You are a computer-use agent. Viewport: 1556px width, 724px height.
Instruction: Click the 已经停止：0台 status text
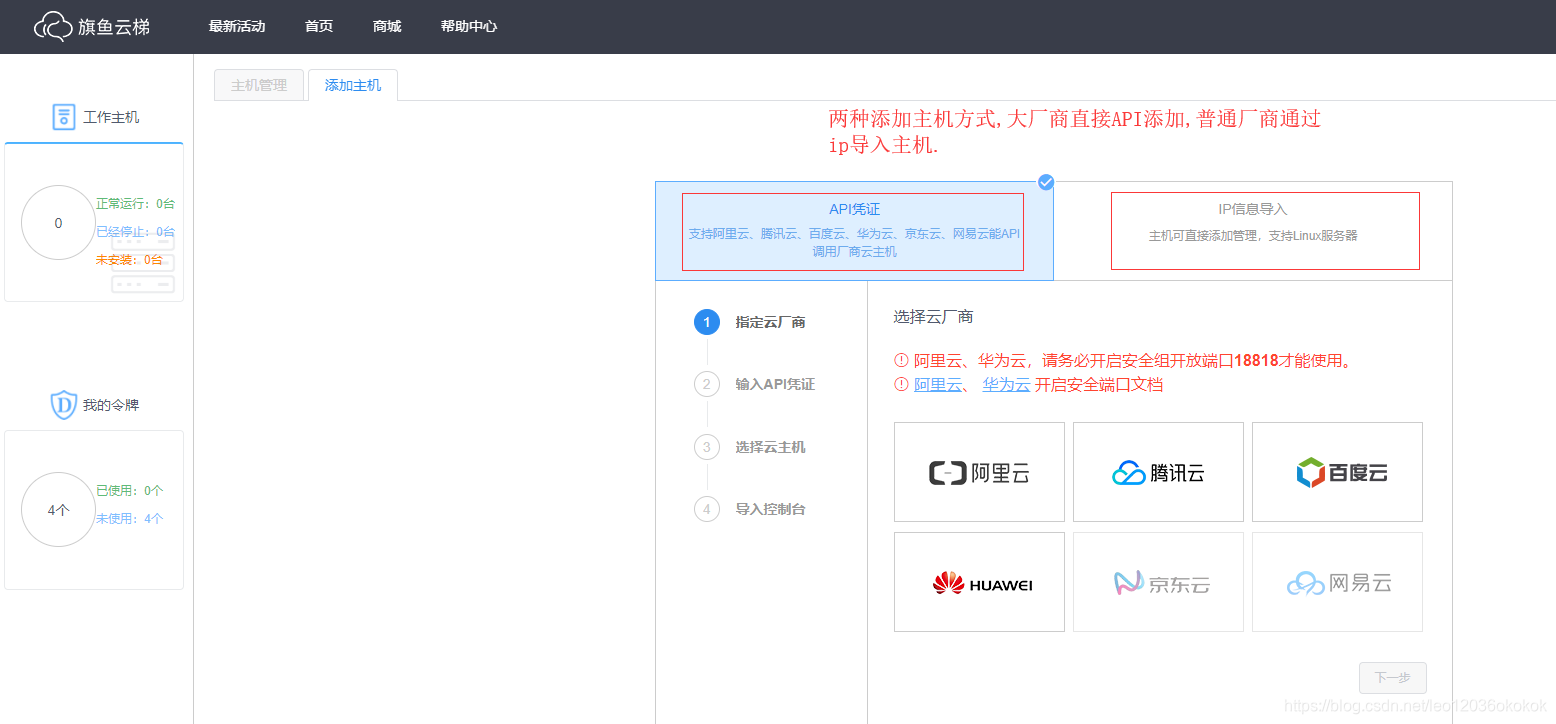click(135, 232)
